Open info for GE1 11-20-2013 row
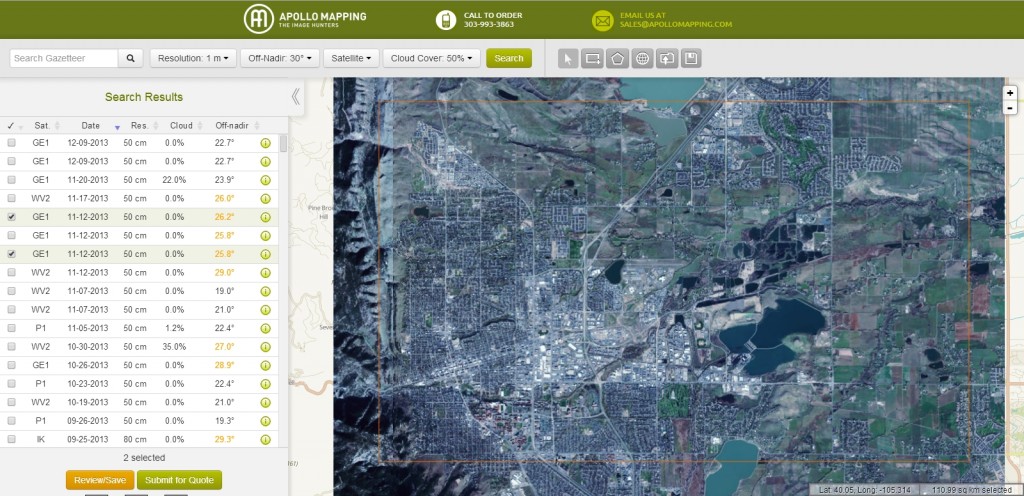Viewport: 1024px width, 496px height. pyautogui.click(x=265, y=180)
